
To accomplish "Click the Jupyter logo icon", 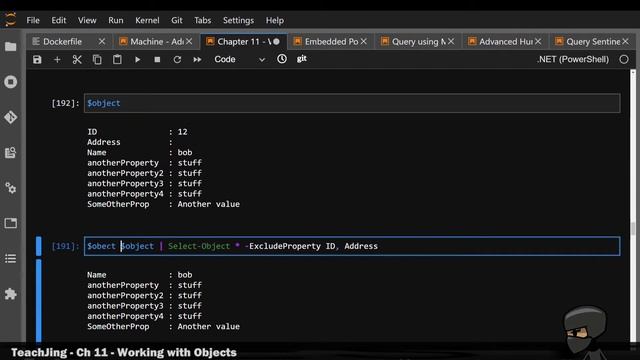I will coord(11,19).
